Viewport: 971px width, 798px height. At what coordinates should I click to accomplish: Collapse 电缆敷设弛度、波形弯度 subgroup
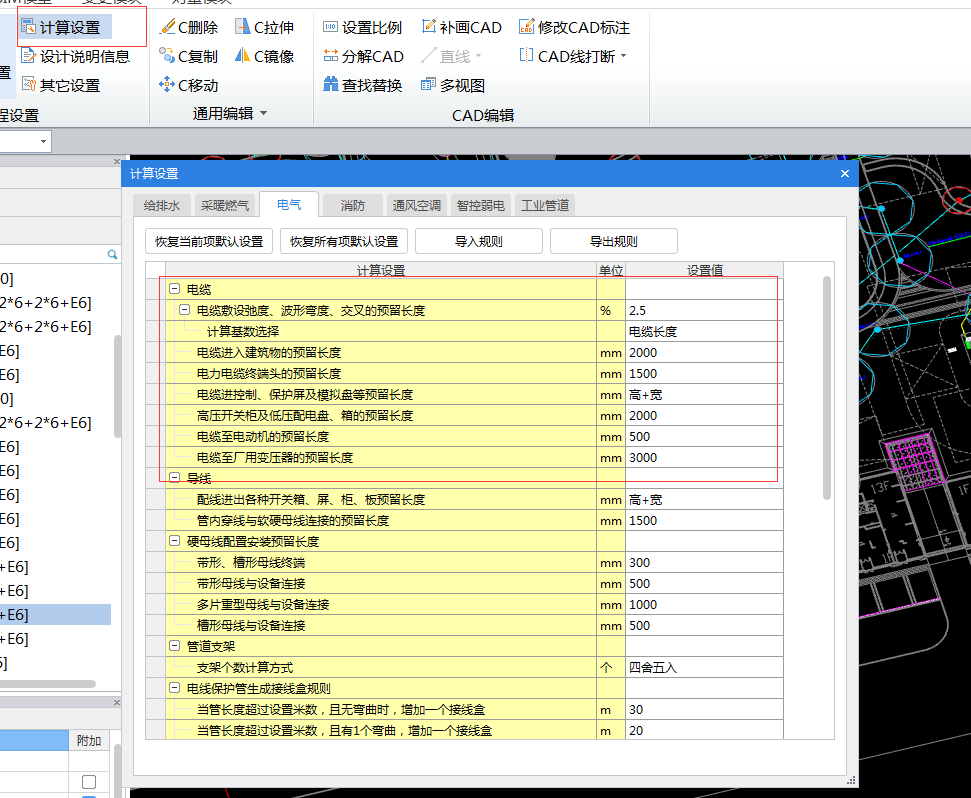tap(185, 310)
